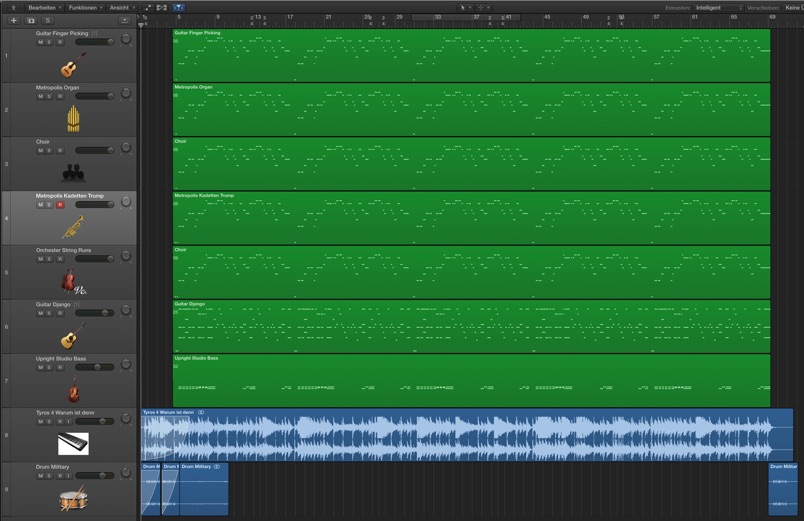Image resolution: width=804 pixels, height=521 pixels.
Task: Open the Einrasten Intelligent dropdown
Action: tap(718, 8)
